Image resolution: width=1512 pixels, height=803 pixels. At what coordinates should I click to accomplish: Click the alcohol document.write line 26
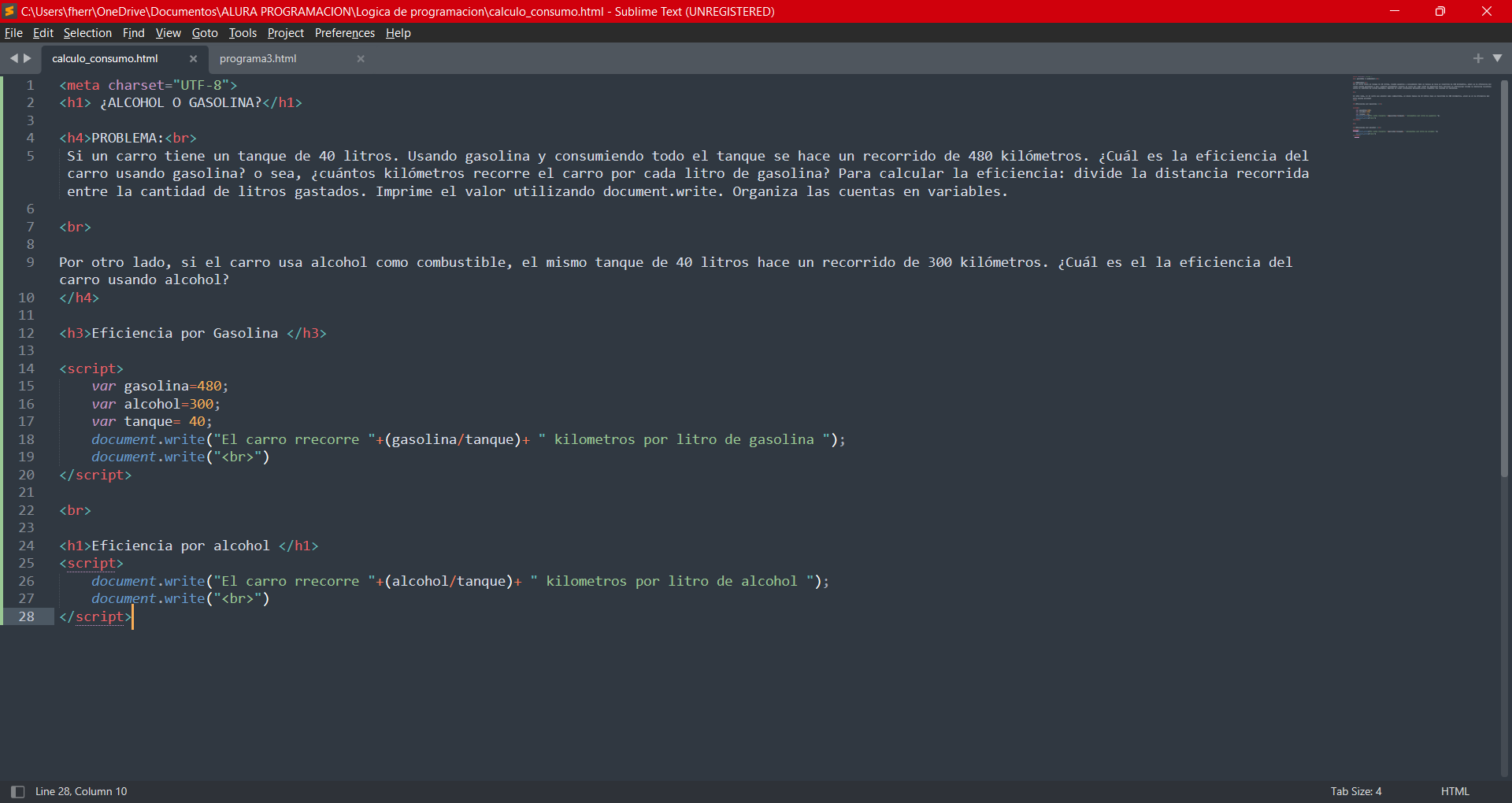click(461, 581)
